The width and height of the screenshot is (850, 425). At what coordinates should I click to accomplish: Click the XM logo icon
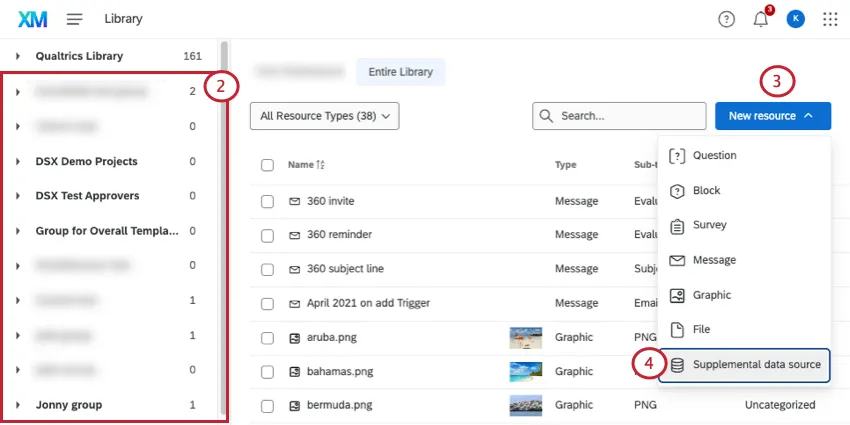click(x=33, y=19)
